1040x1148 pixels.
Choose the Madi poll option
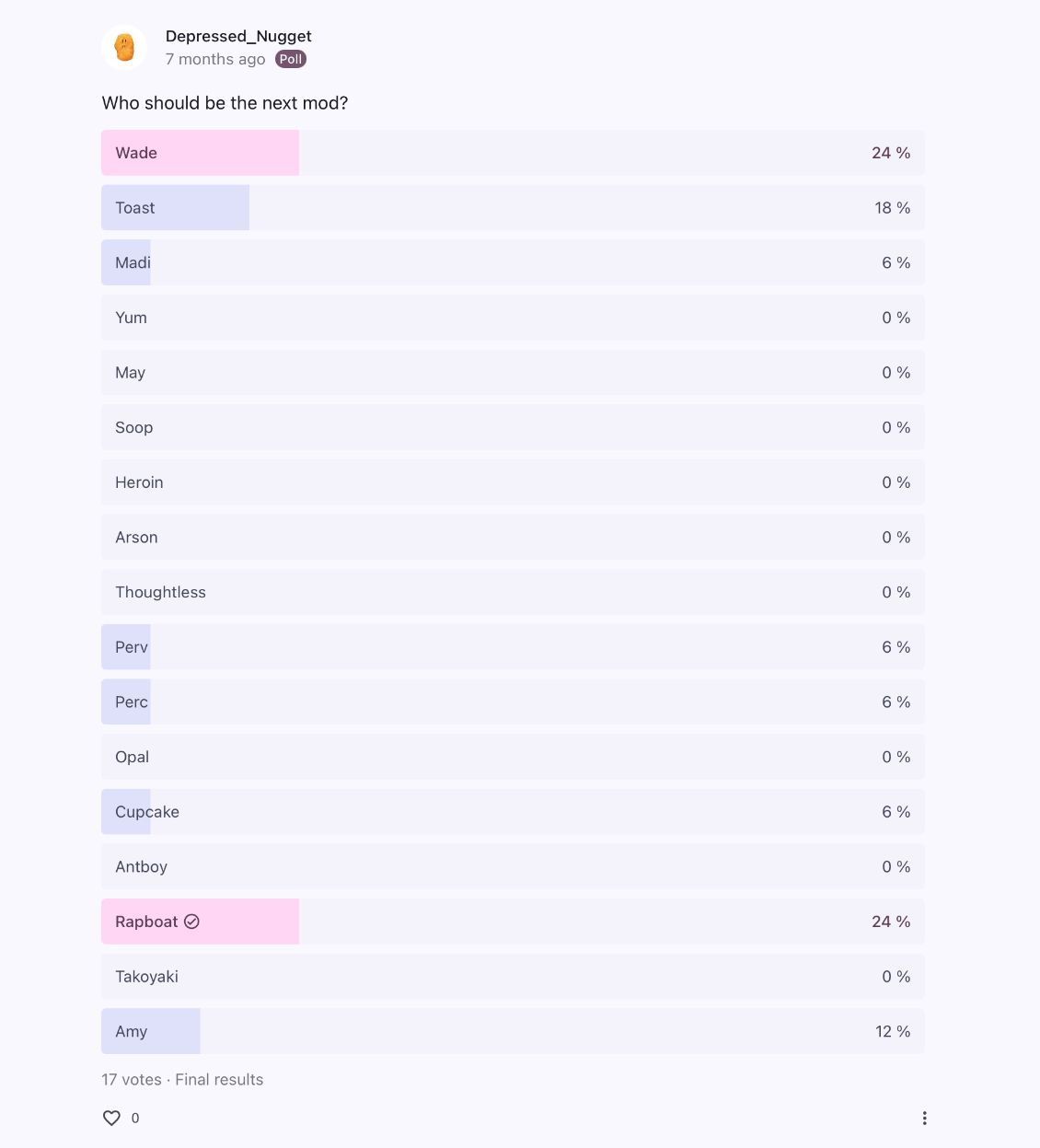[513, 262]
